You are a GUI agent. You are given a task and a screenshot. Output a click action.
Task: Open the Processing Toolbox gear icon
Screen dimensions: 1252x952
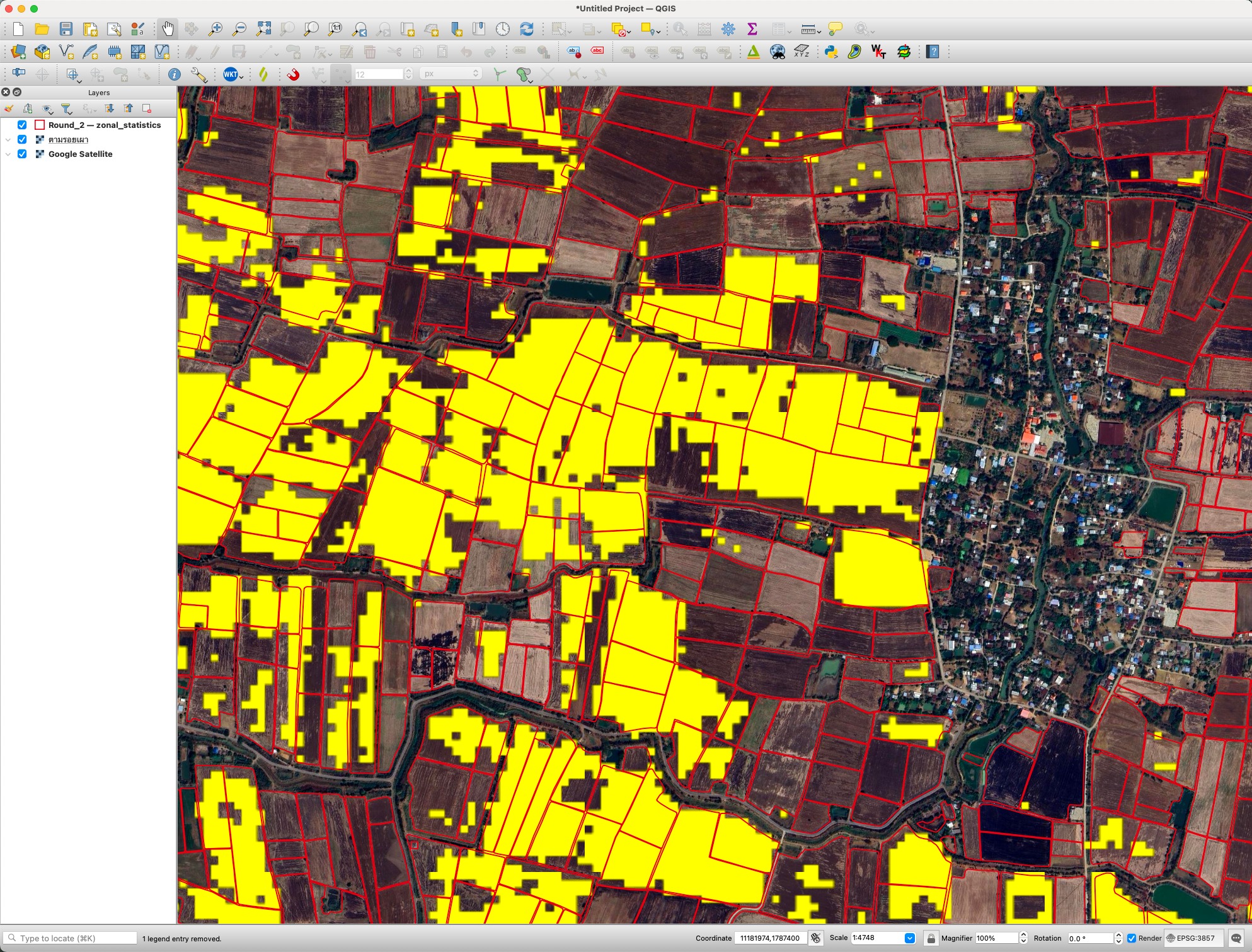pos(728,29)
